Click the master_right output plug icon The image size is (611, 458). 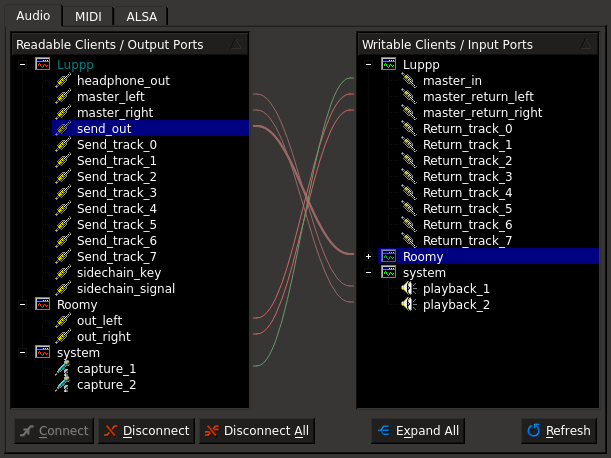click(x=63, y=113)
